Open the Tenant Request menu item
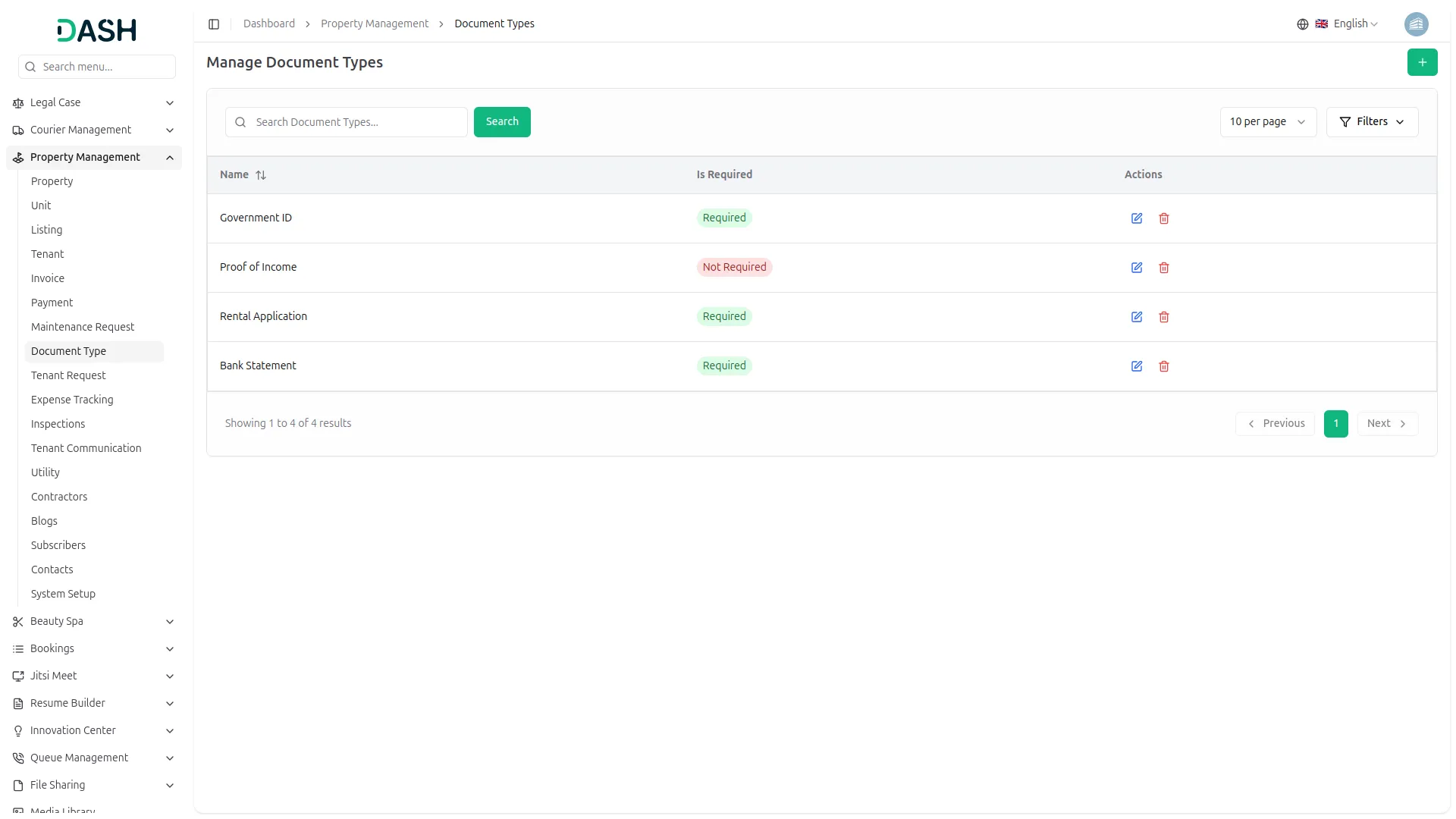 [x=68, y=375]
